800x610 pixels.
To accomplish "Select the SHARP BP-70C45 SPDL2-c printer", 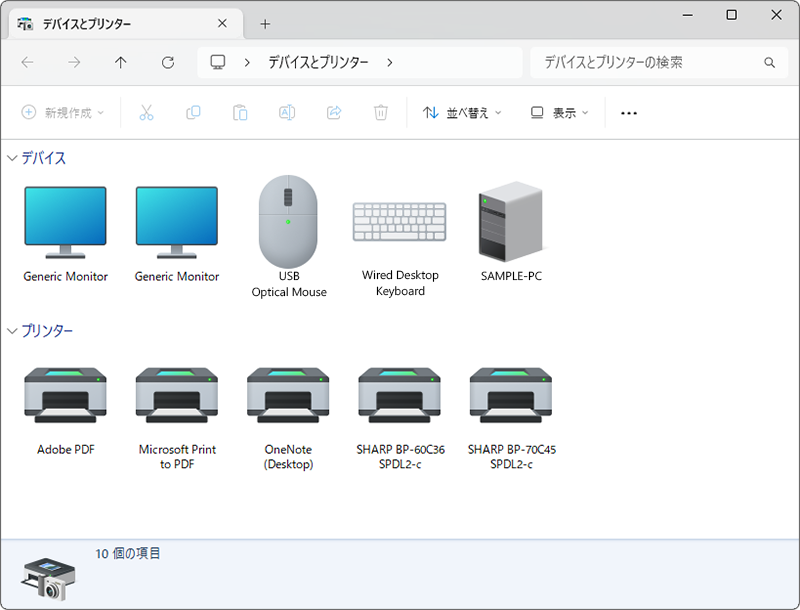I will (x=511, y=395).
